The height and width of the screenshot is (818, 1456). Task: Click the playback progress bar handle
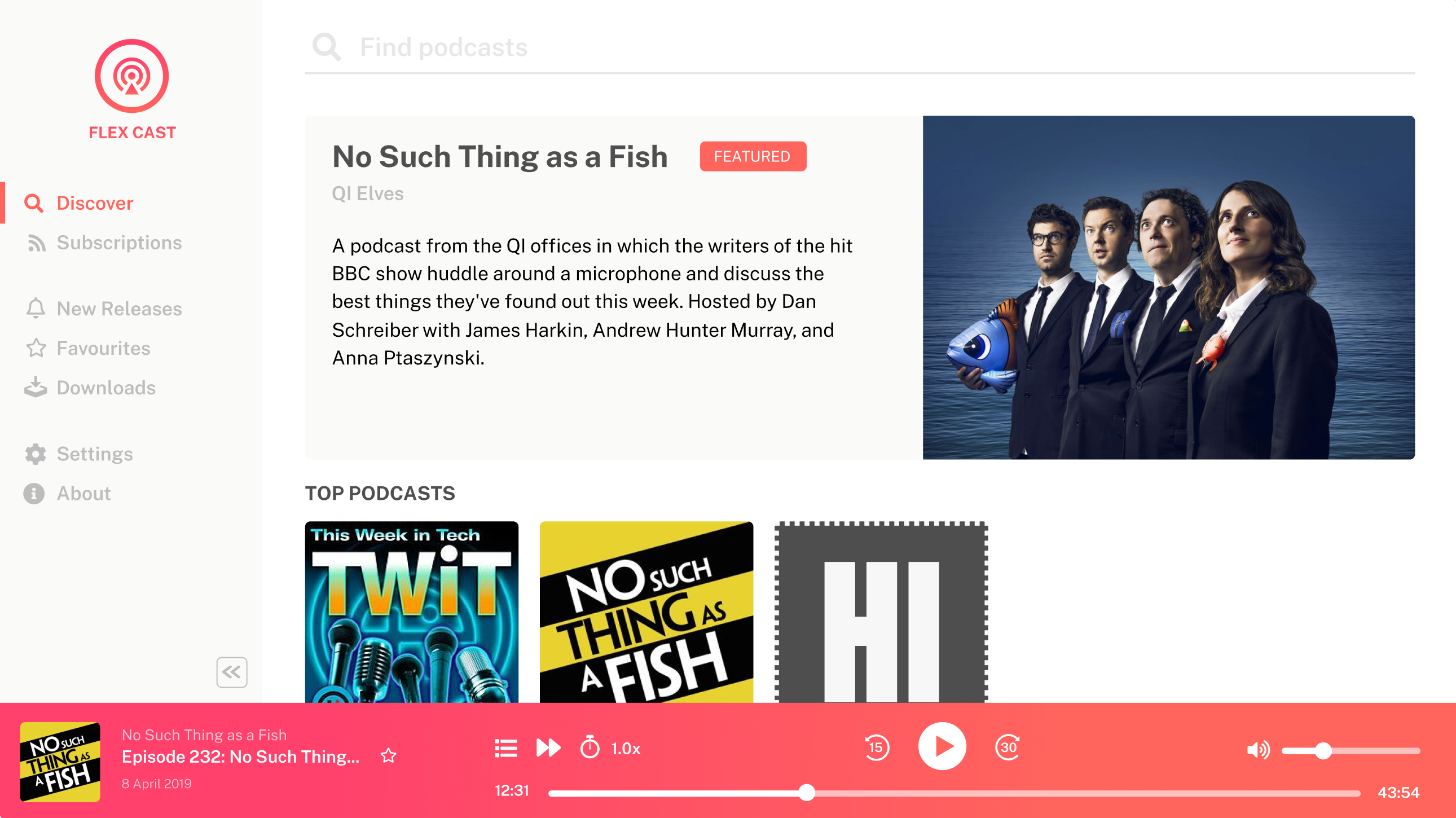tap(807, 793)
